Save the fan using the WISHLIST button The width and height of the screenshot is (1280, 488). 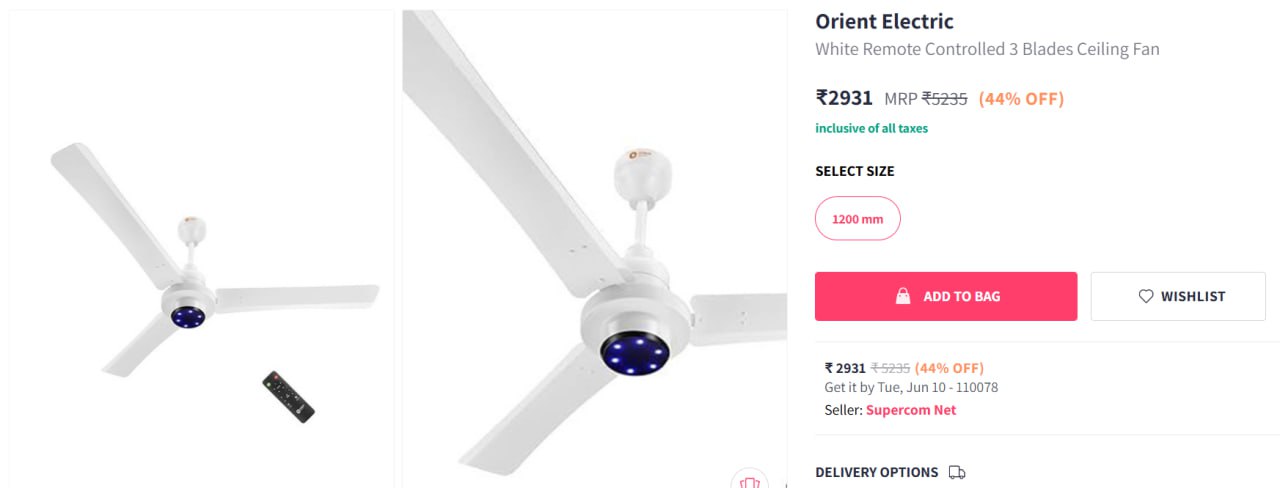(x=1178, y=296)
